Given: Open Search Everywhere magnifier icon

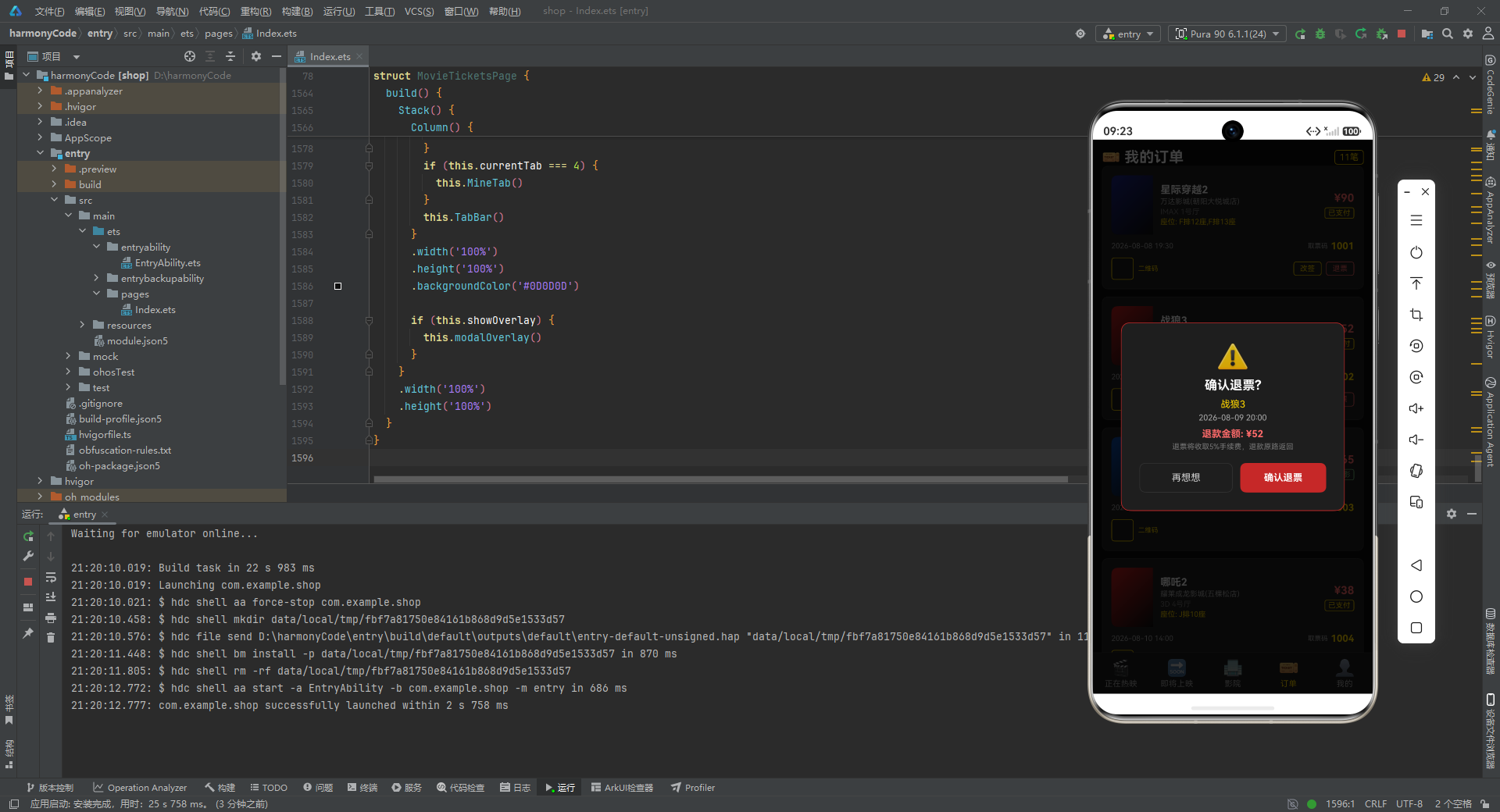Looking at the screenshot, I should (x=1448, y=34).
